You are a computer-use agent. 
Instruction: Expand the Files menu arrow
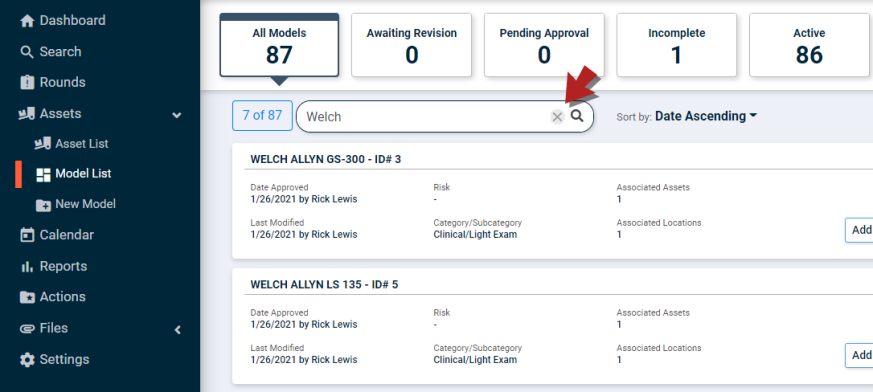[x=178, y=330]
